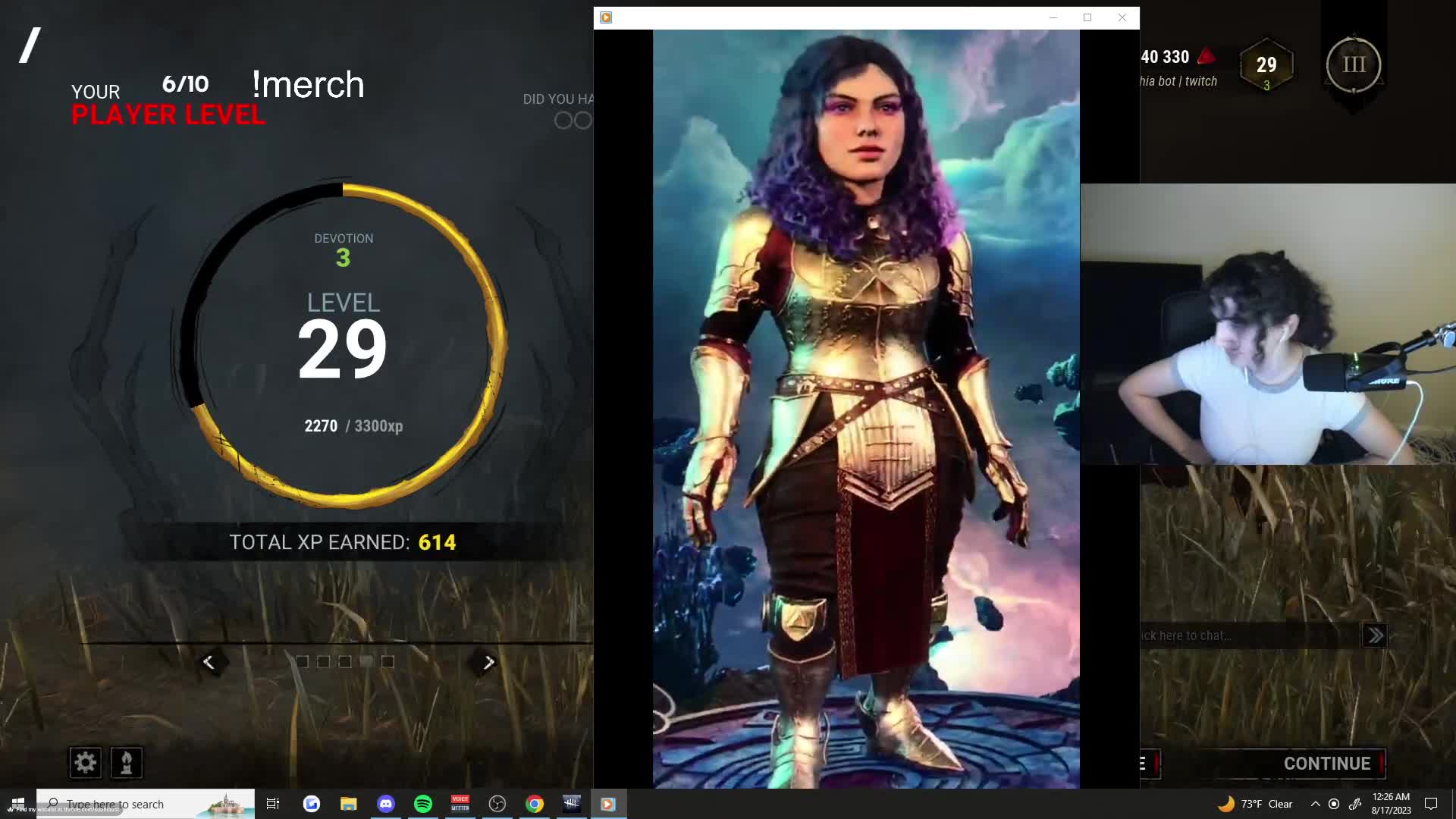Image resolution: width=1456 pixels, height=819 pixels.
Task: Click the video player window title icon
Action: tap(605, 17)
